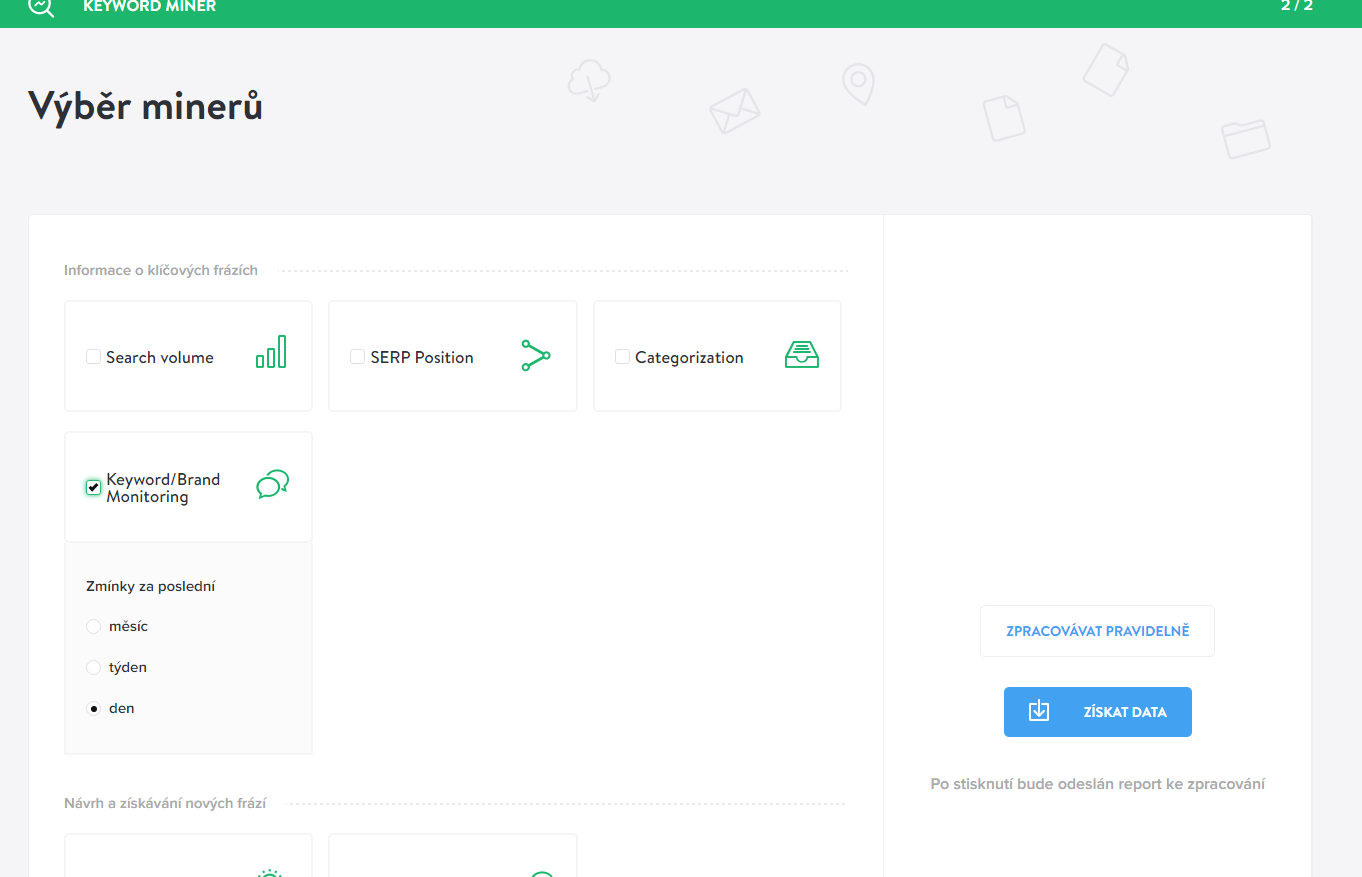Check the Categorization checkbox
The width and height of the screenshot is (1362, 877).
622,356
